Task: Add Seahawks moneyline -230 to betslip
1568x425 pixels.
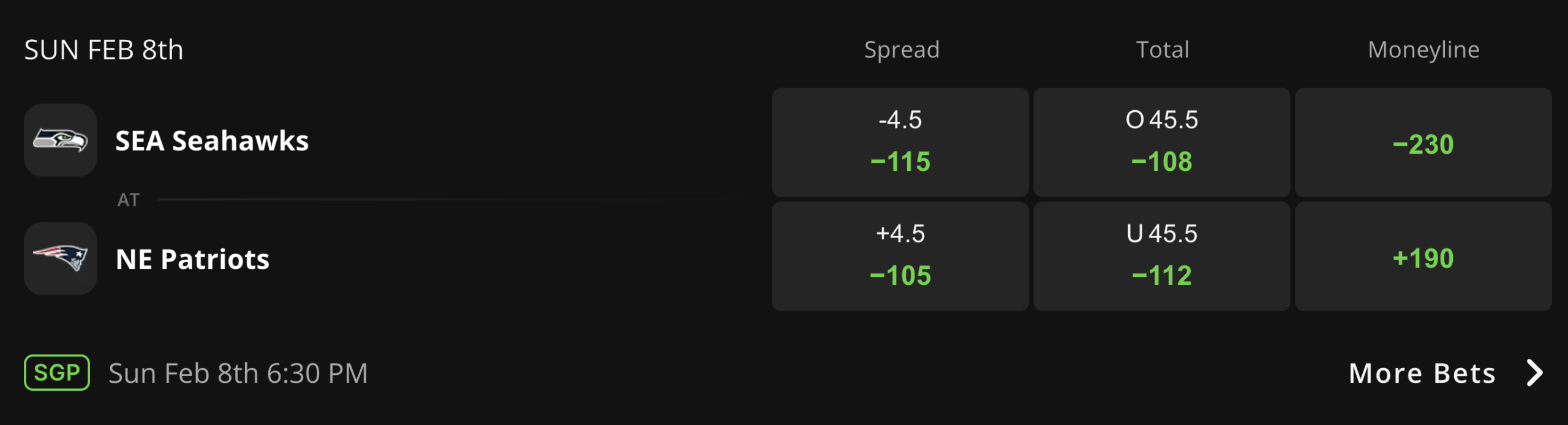Action: (1423, 142)
